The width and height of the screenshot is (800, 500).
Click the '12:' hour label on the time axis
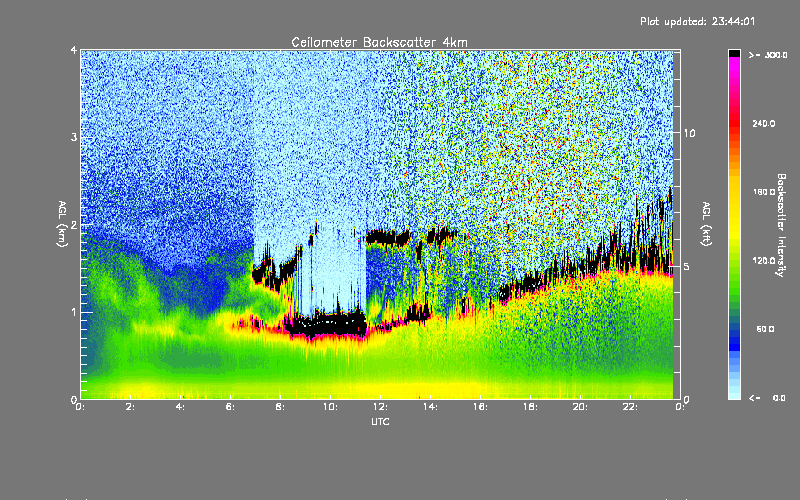tap(380, 407)
